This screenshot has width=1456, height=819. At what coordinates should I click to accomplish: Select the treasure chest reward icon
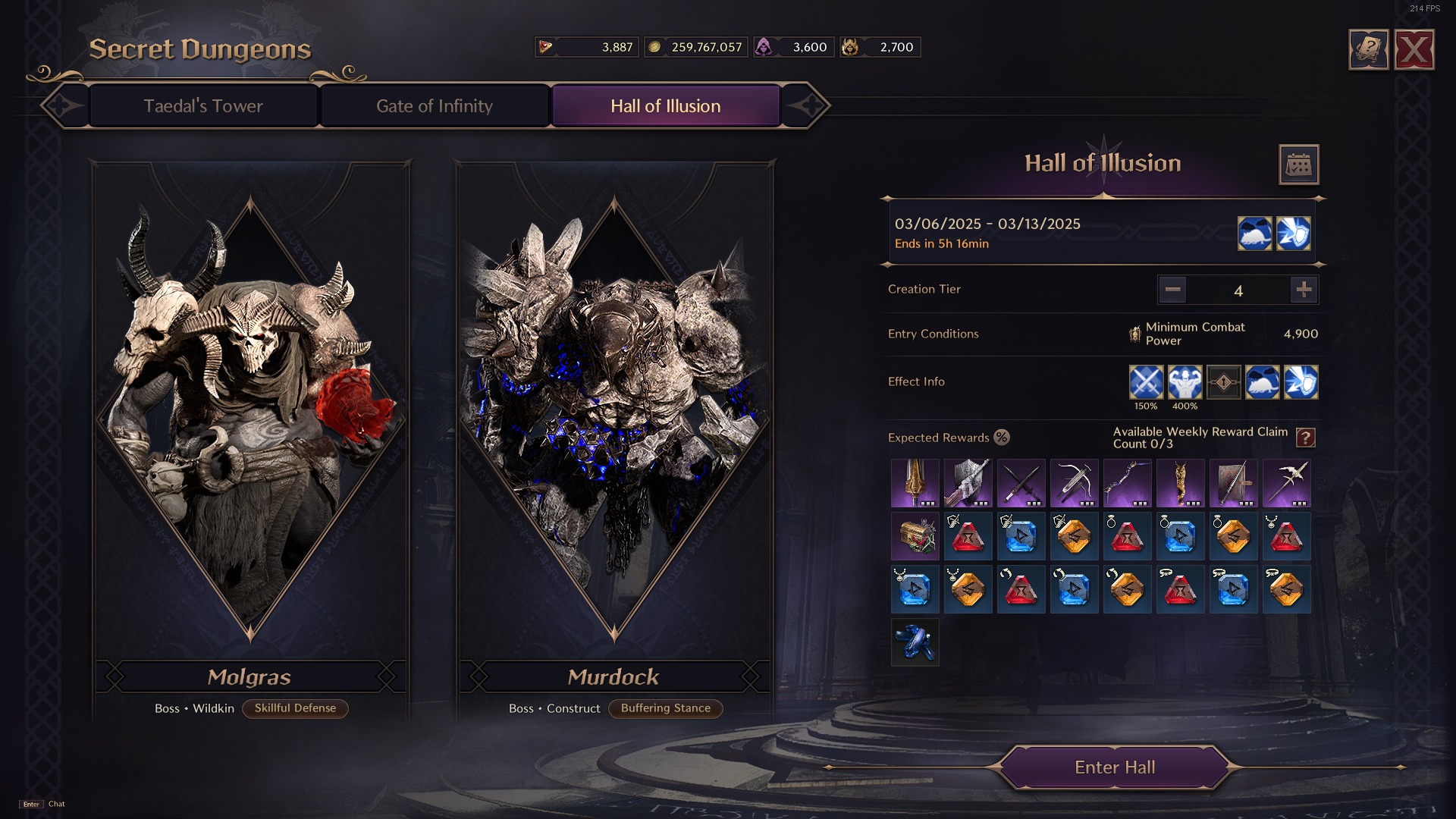point(915,536)
